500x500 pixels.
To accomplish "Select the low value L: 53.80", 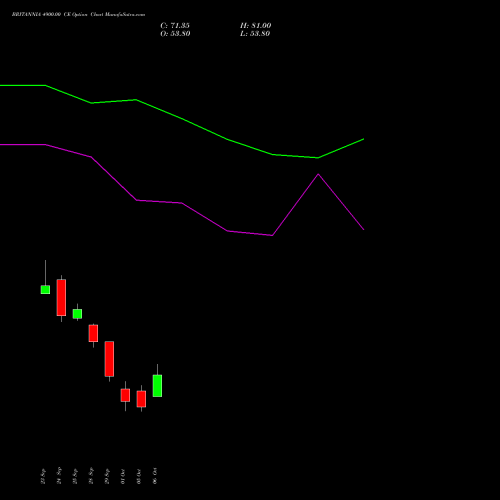I will pos(255,34).
